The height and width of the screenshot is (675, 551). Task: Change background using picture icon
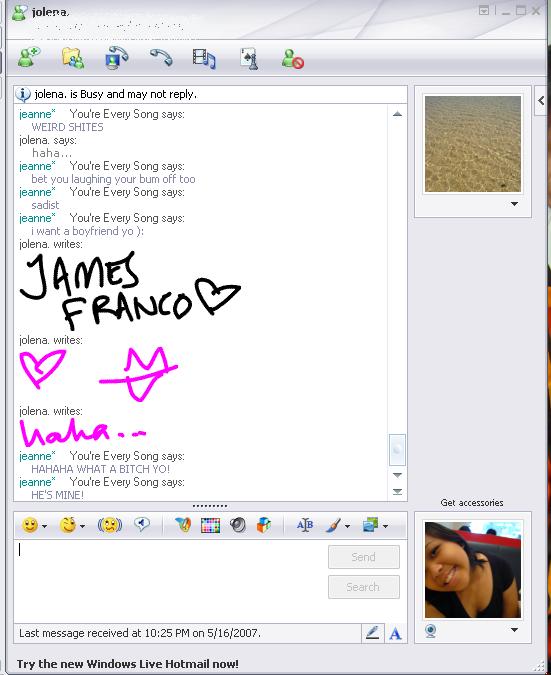(x=370, y=525)
